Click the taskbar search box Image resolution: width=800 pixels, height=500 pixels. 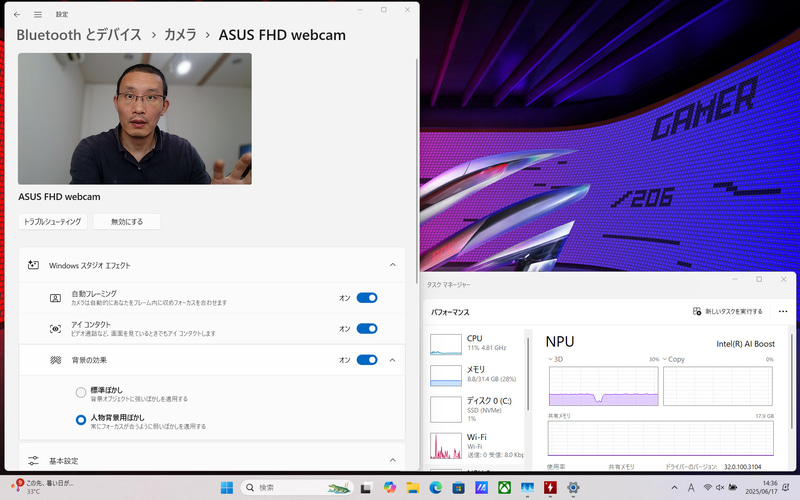coord(297,488)
